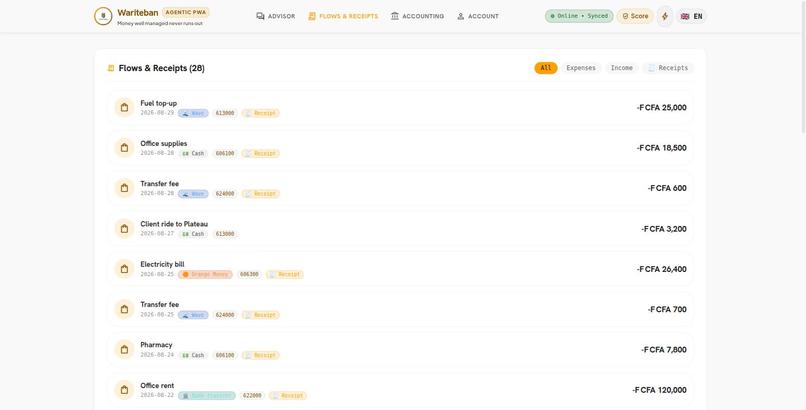This screenshot has width=806, height=410.
Task: Click account code 606100 on Pharmacy
Action: point(225,355)
